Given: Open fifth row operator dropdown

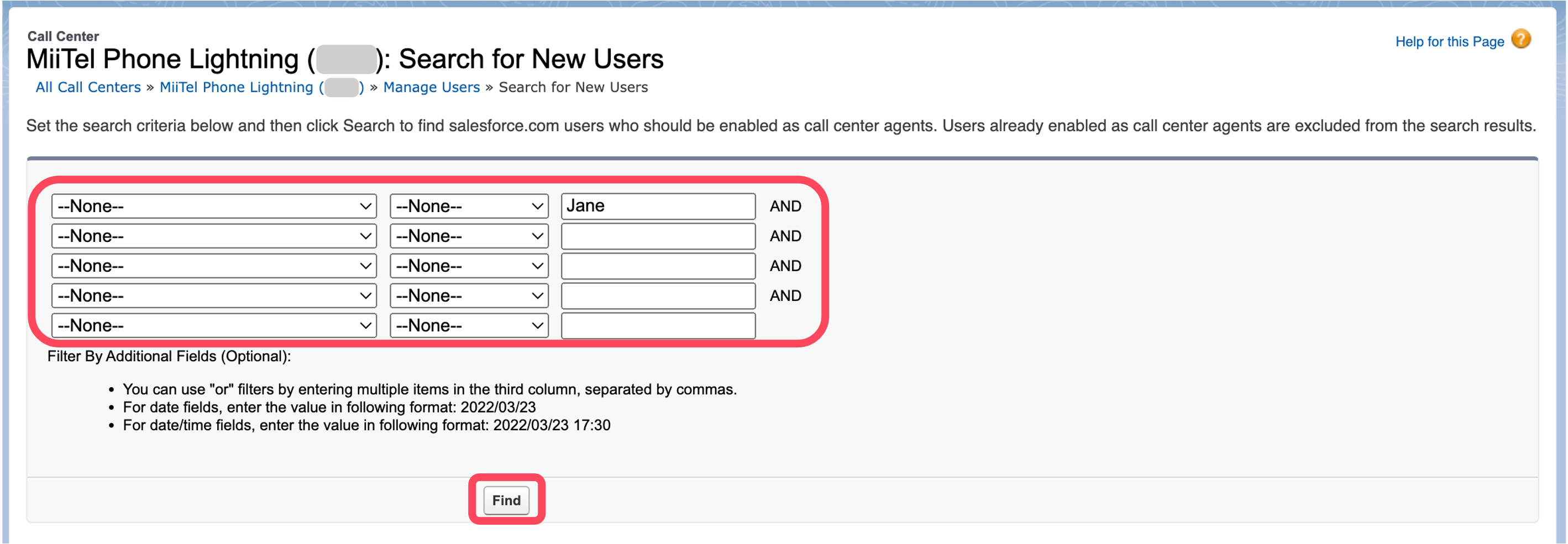Looking at the screenshot, I should click(x=469, y=325).
